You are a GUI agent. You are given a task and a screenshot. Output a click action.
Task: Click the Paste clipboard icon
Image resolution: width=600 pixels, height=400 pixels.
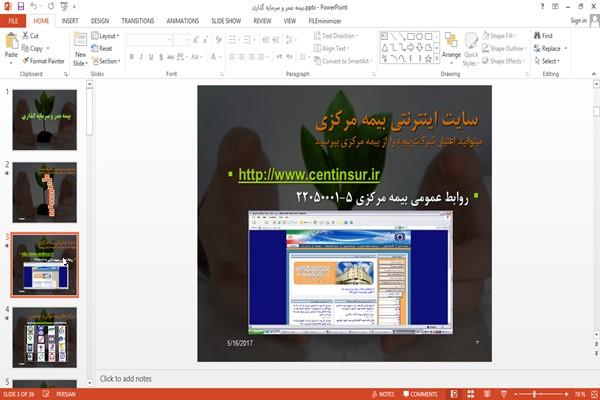pos(11,41)
